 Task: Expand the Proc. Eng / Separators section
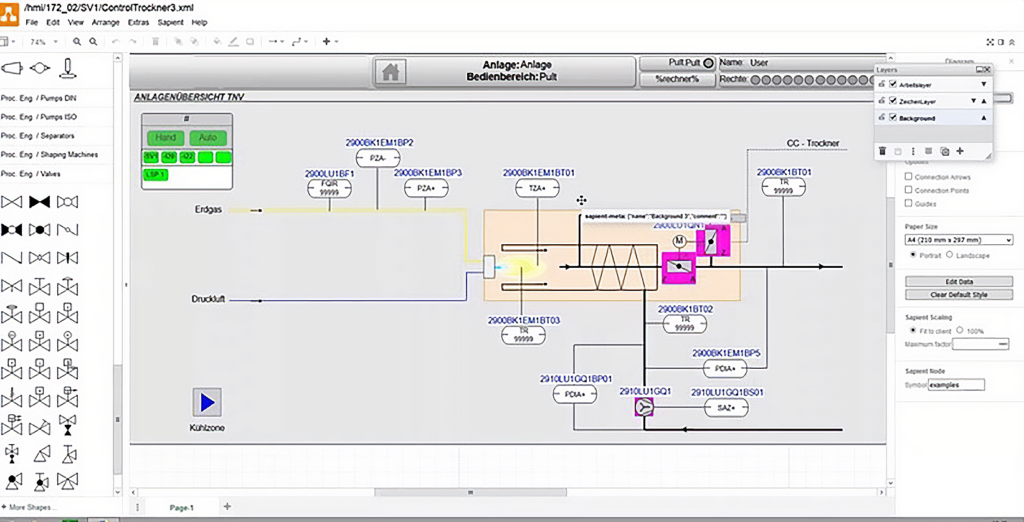[39, 135]
